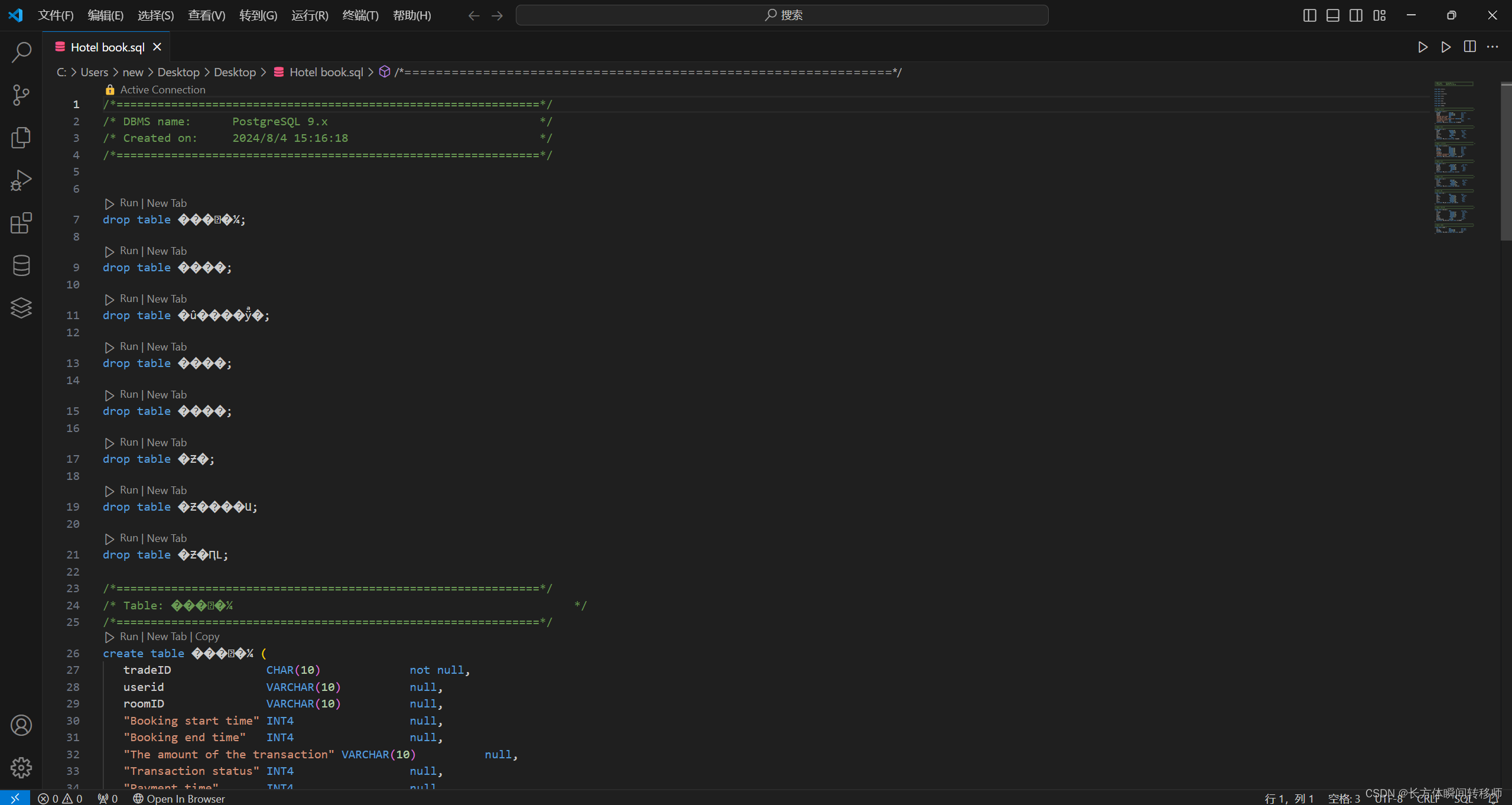Go back with the navigation left arrow
Image resolution: width=1512 pixels, height=805 pixels.
(474, 15)
